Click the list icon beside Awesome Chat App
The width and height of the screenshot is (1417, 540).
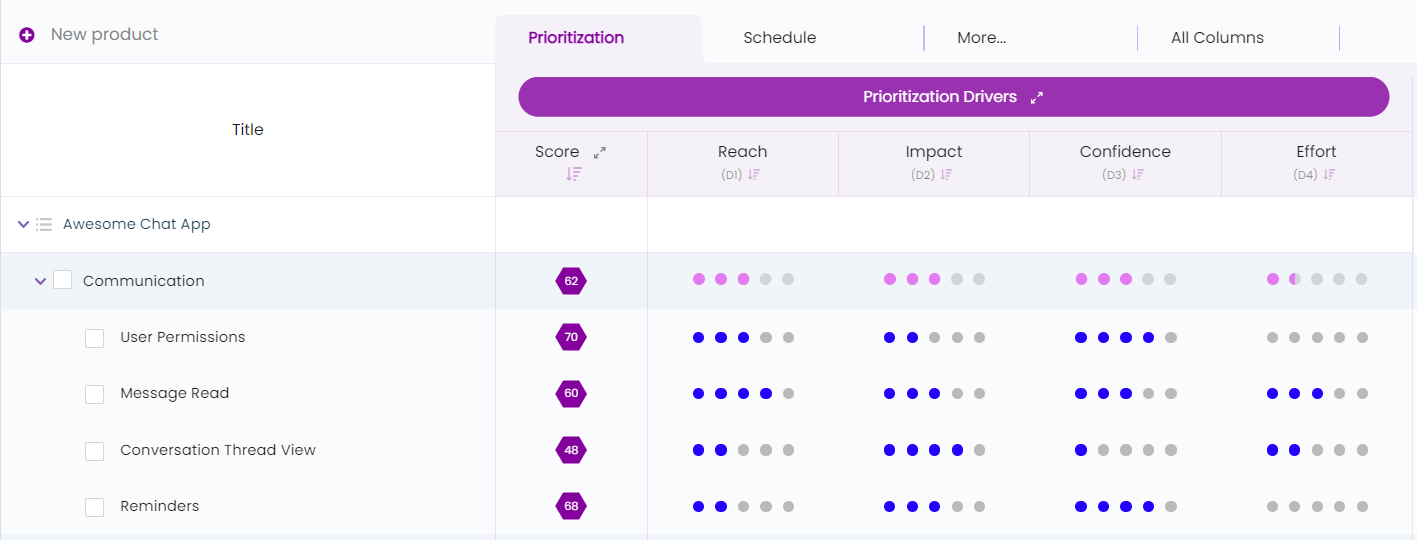[44, 225]
